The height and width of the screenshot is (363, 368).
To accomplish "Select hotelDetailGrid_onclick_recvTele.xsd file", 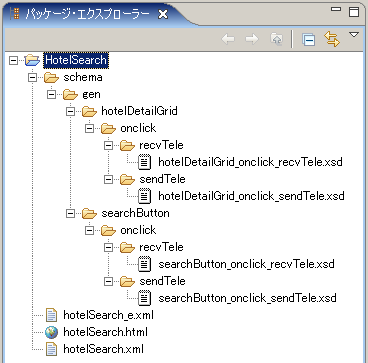I will pyautogui.click(x=250, y=162).
